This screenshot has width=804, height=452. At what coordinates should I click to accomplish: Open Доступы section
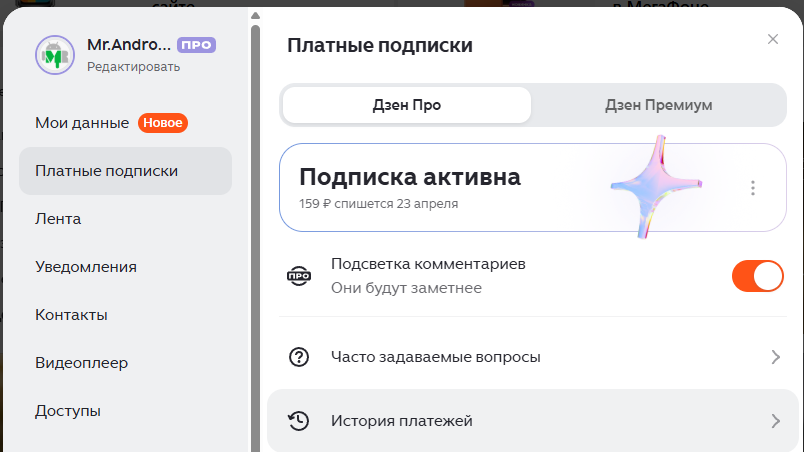(x=68, y=411)
